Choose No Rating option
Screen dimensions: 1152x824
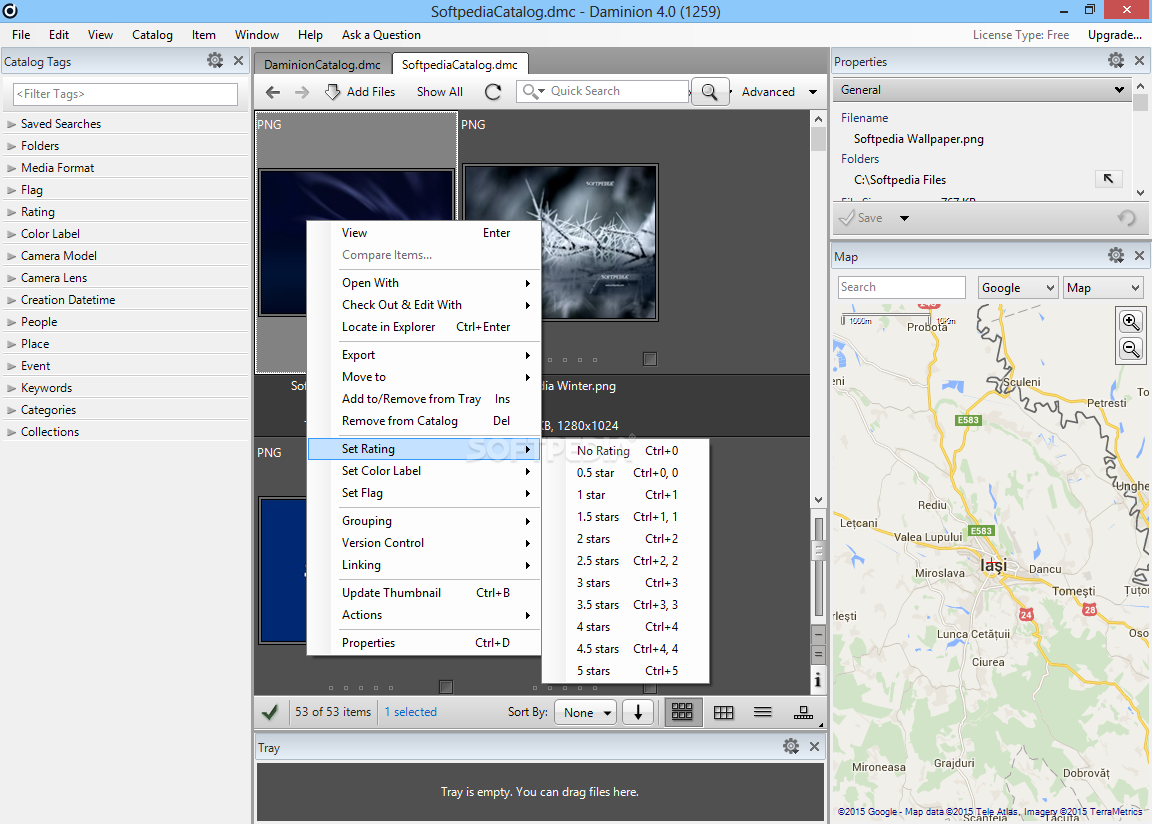coord(627,451)
